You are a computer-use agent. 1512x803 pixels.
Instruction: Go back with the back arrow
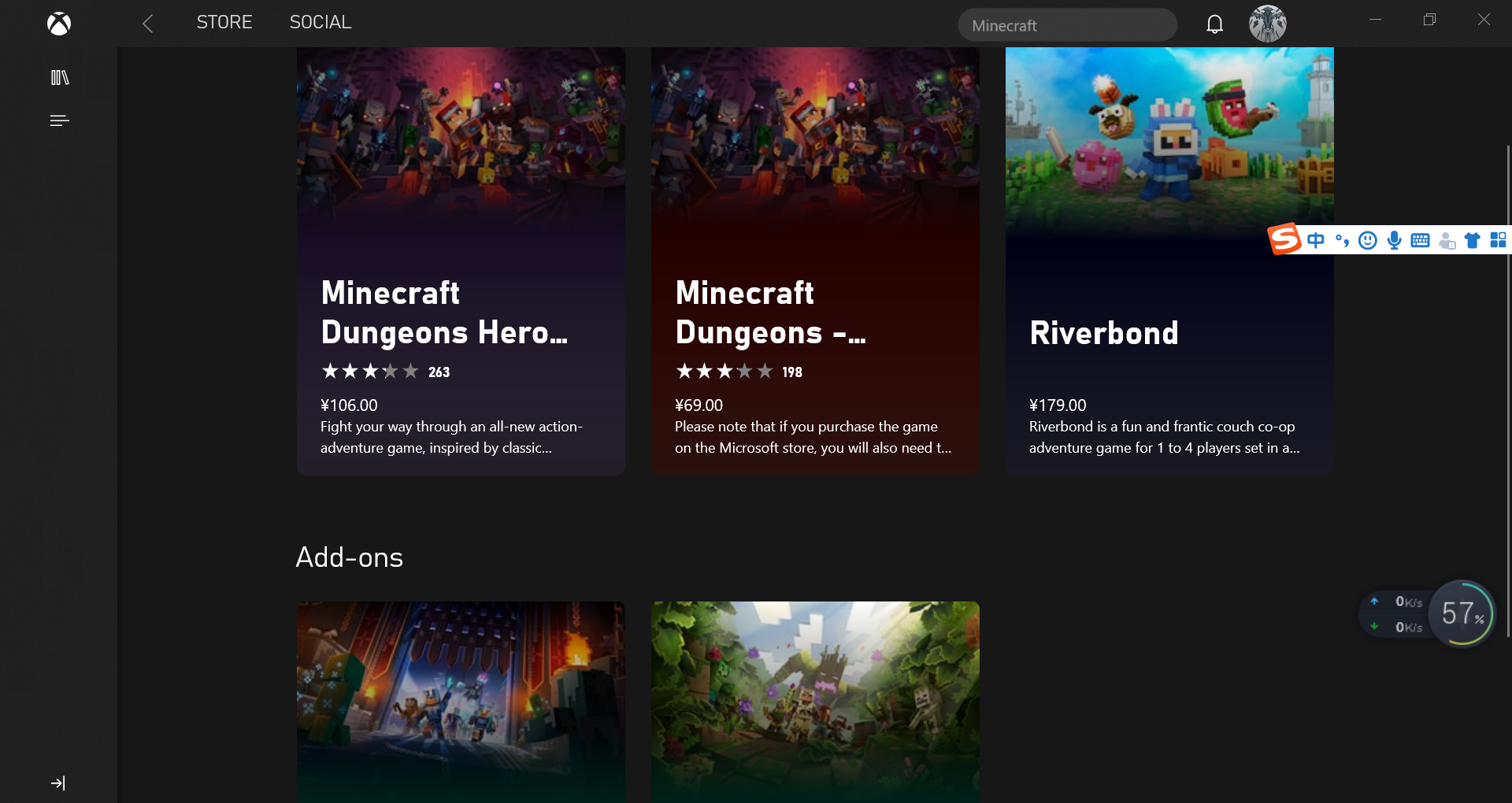pos(147,24)
